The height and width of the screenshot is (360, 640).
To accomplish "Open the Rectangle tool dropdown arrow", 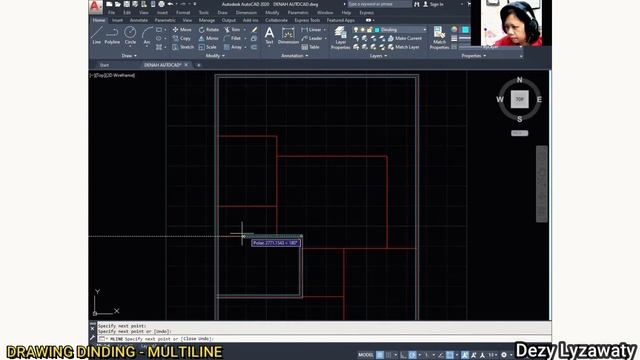I will [x=165, y=30].
